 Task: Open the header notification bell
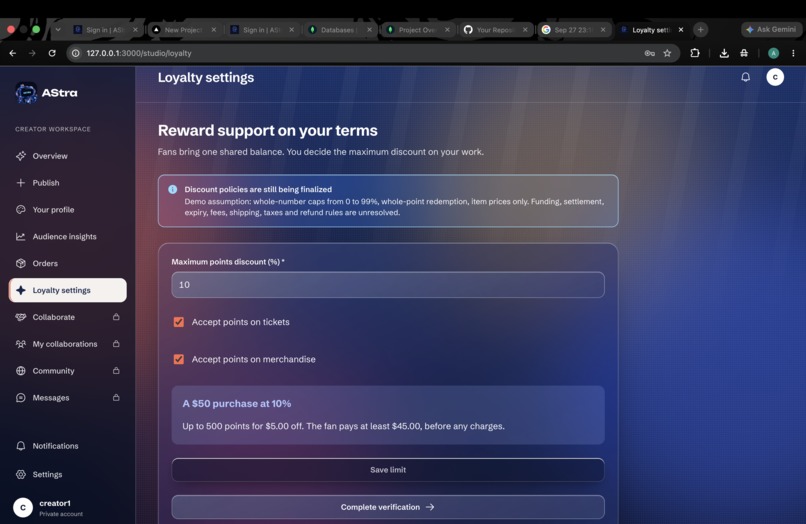(745, 77)
